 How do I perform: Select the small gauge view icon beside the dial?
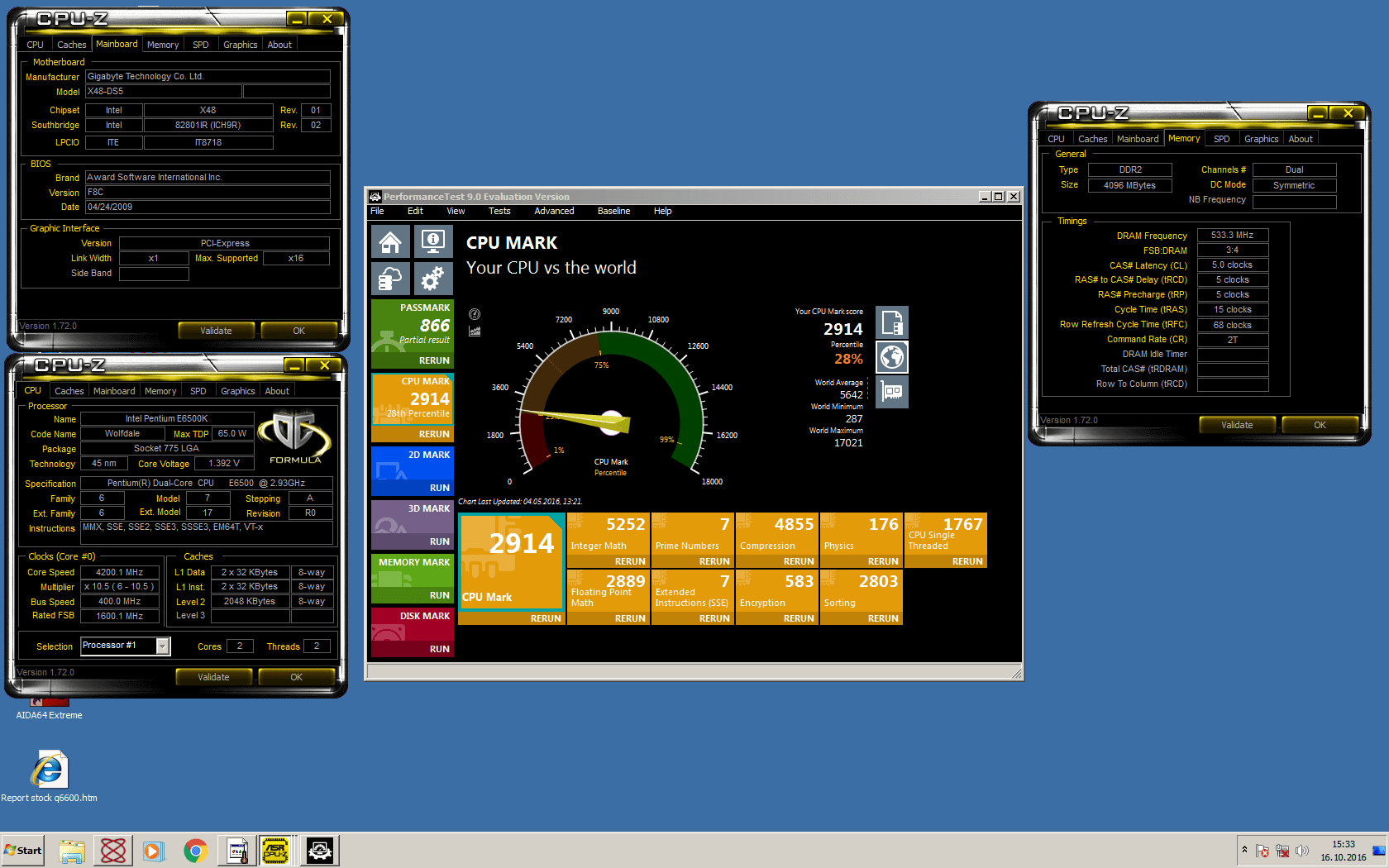click(475, 314)
